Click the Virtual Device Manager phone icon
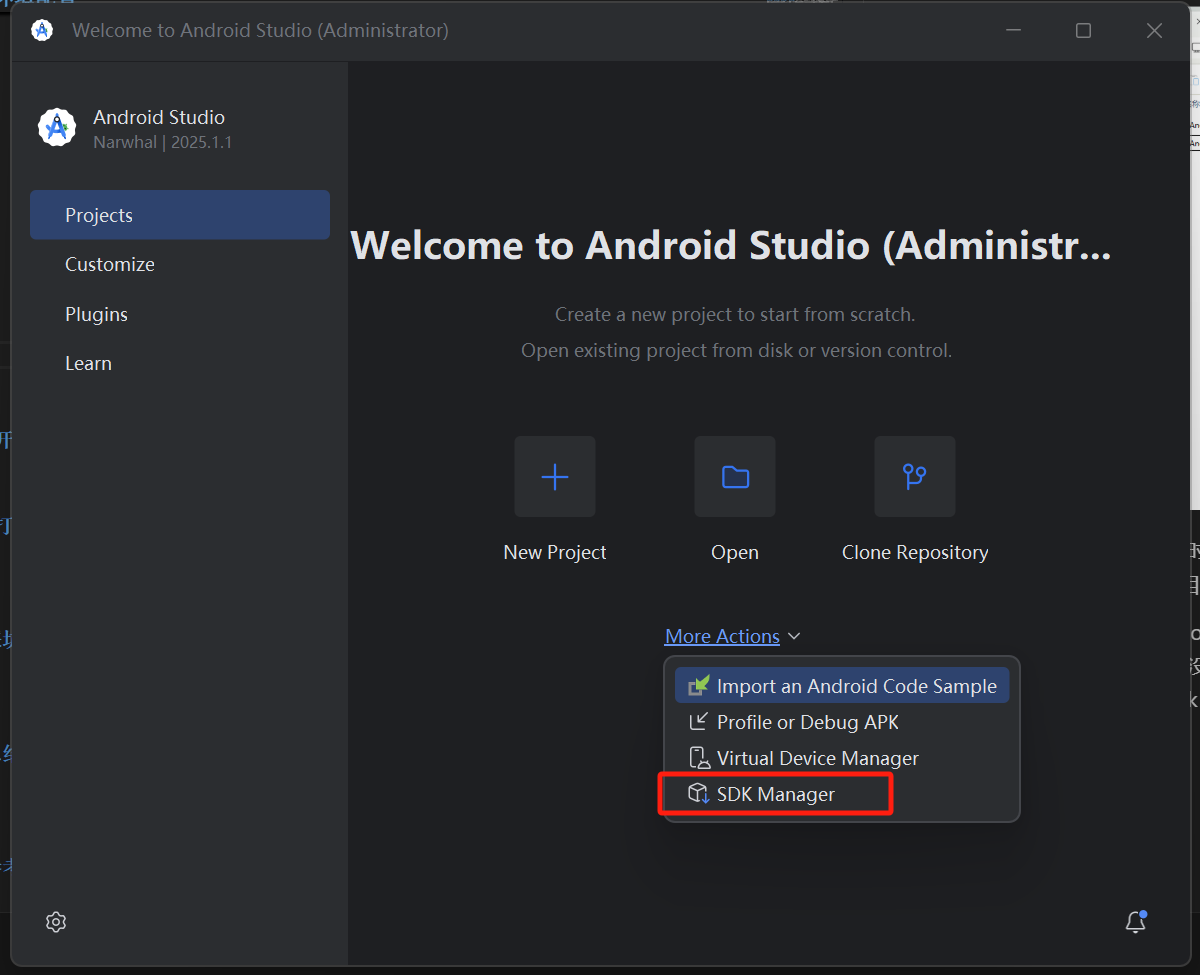Screen dimensions: 1200x975 (698, 758)
